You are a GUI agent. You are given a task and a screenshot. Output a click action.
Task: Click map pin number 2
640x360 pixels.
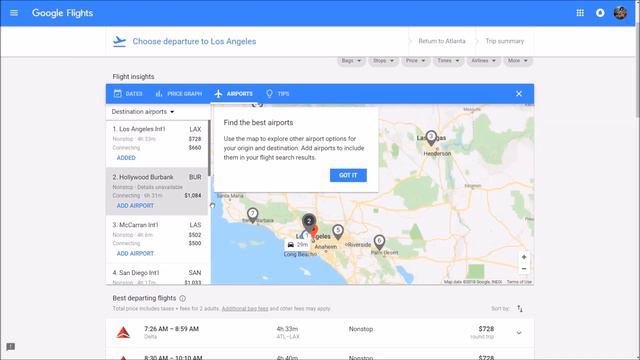pos(309,222)
